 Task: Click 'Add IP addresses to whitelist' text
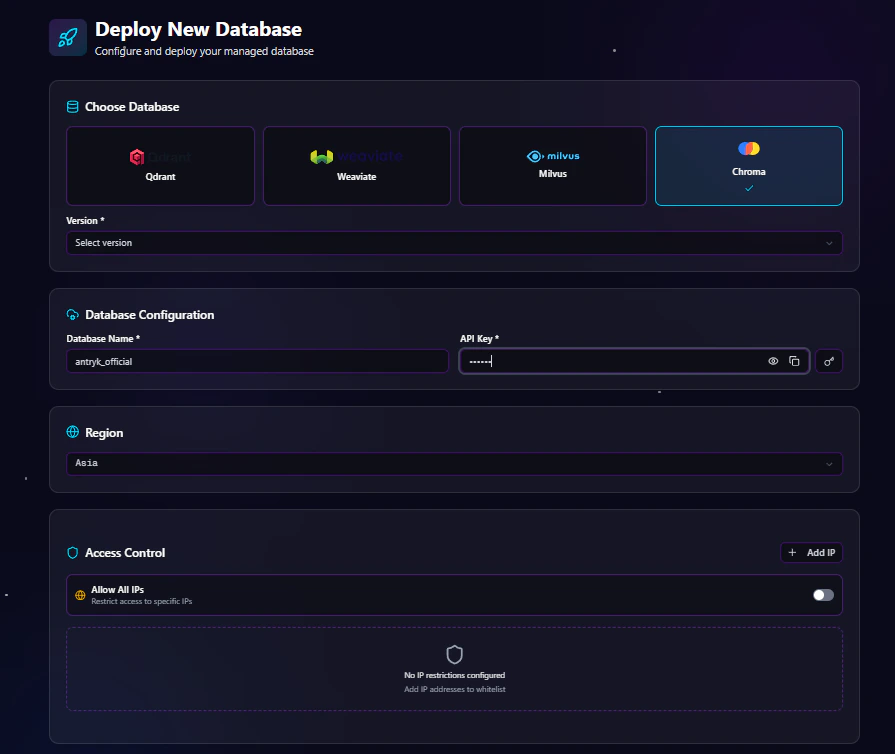pyautogui.click(x=454, y=690)
